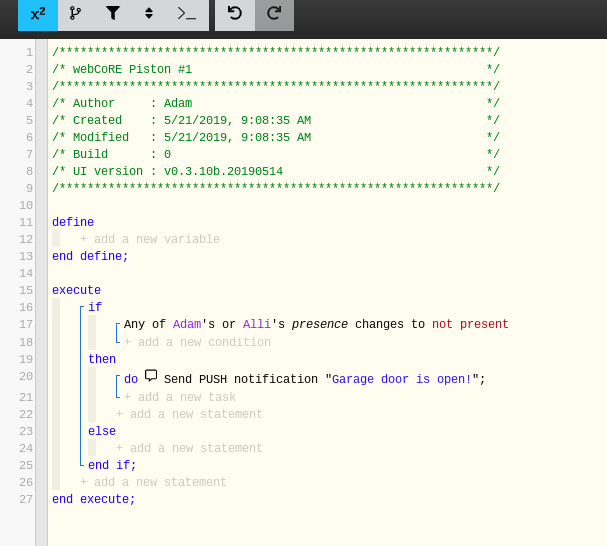Image resolution: width=607 pixels, height=546 pixels.
Task: Click line number 10 in gutter
Action: click(x=26, y=205)
